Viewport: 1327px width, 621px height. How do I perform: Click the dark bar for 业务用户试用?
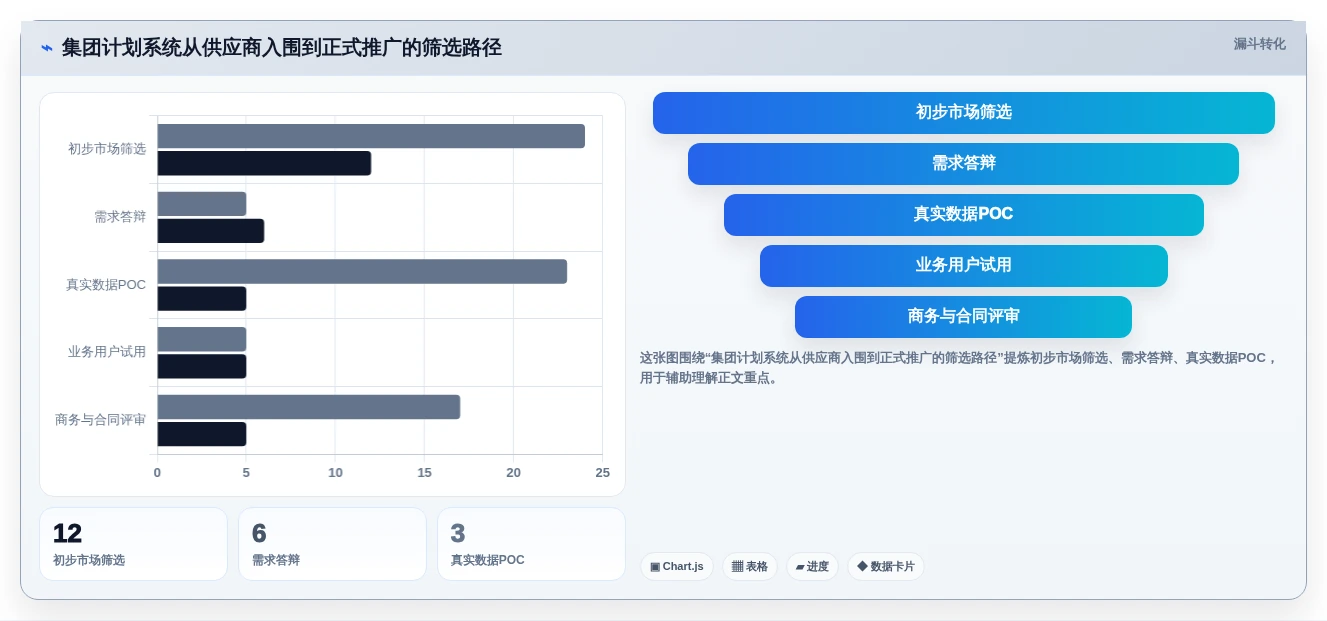pyautogui.click(x=201, y=366)
